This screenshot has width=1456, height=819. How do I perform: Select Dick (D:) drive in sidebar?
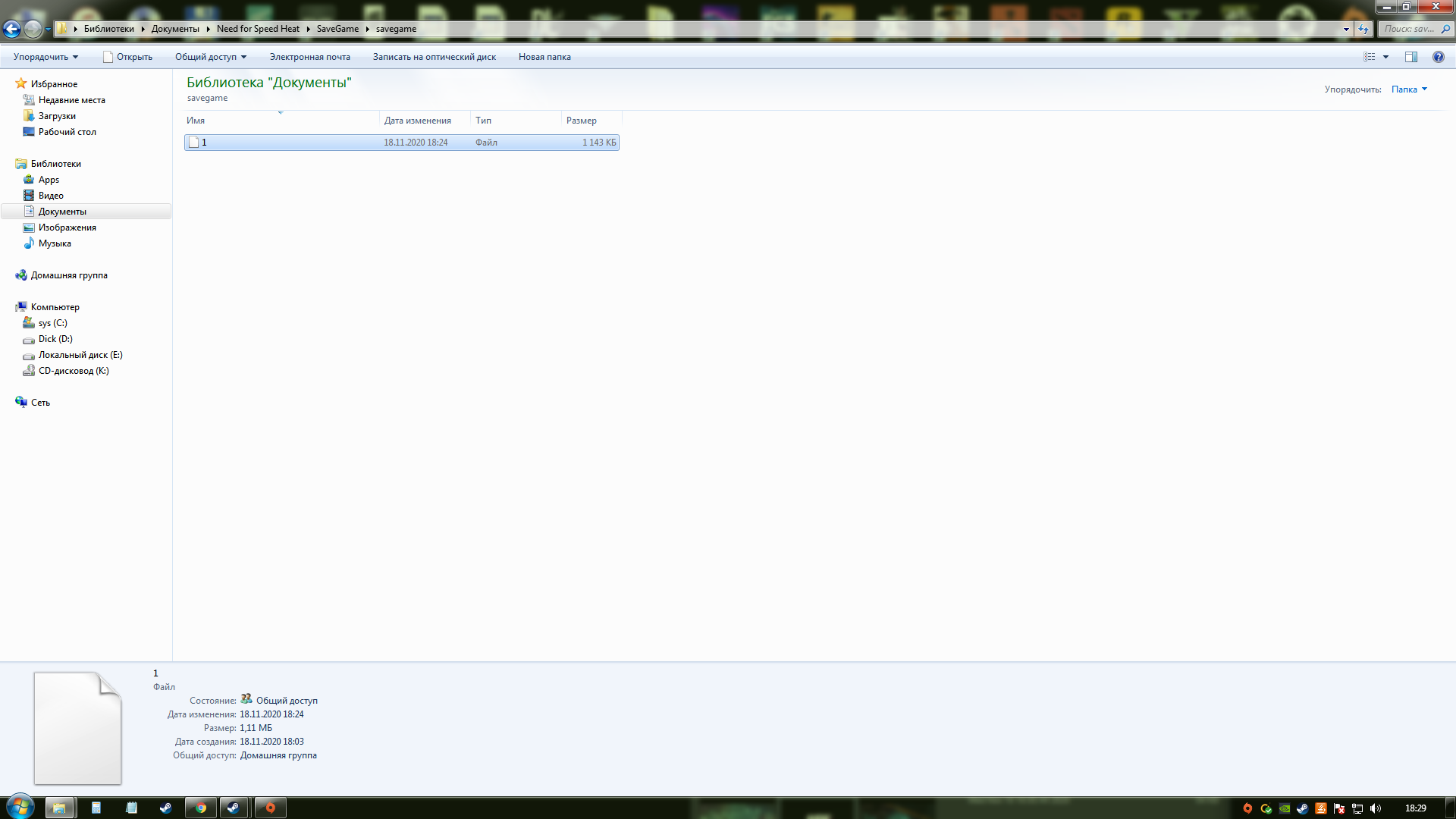[x=55, y=339]
